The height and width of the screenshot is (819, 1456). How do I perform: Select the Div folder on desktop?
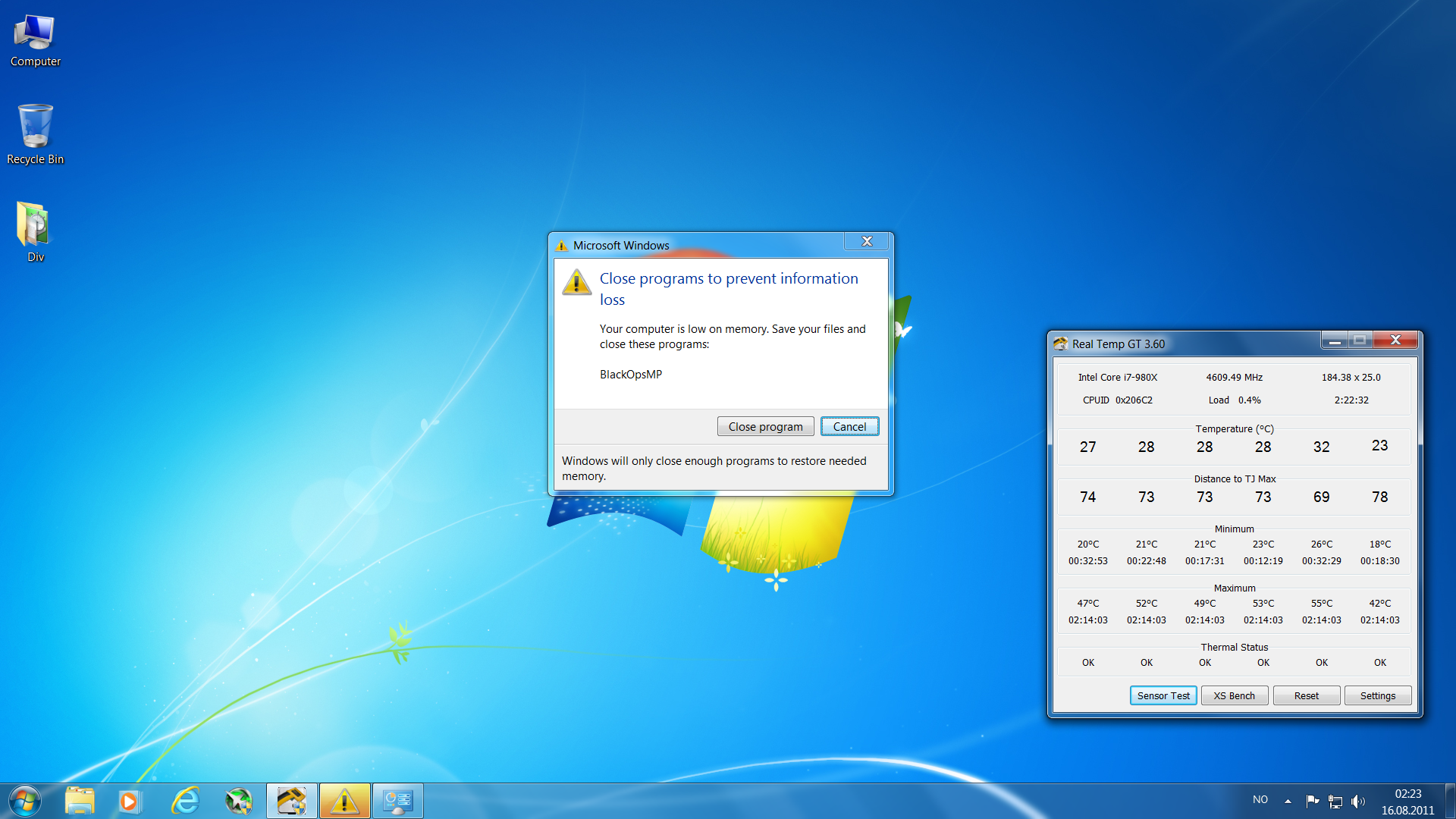(x=35, y=232)
